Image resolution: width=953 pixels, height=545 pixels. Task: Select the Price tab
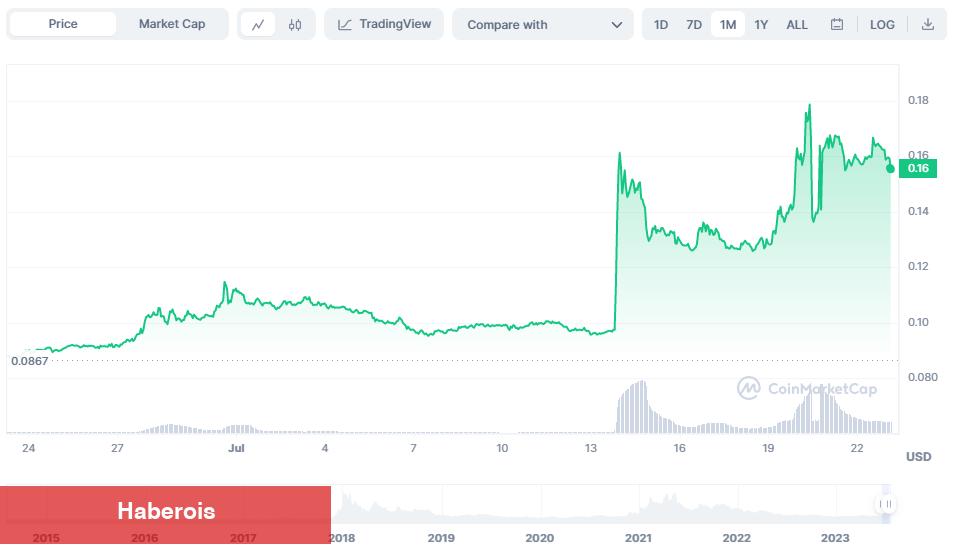coord(63,24)
